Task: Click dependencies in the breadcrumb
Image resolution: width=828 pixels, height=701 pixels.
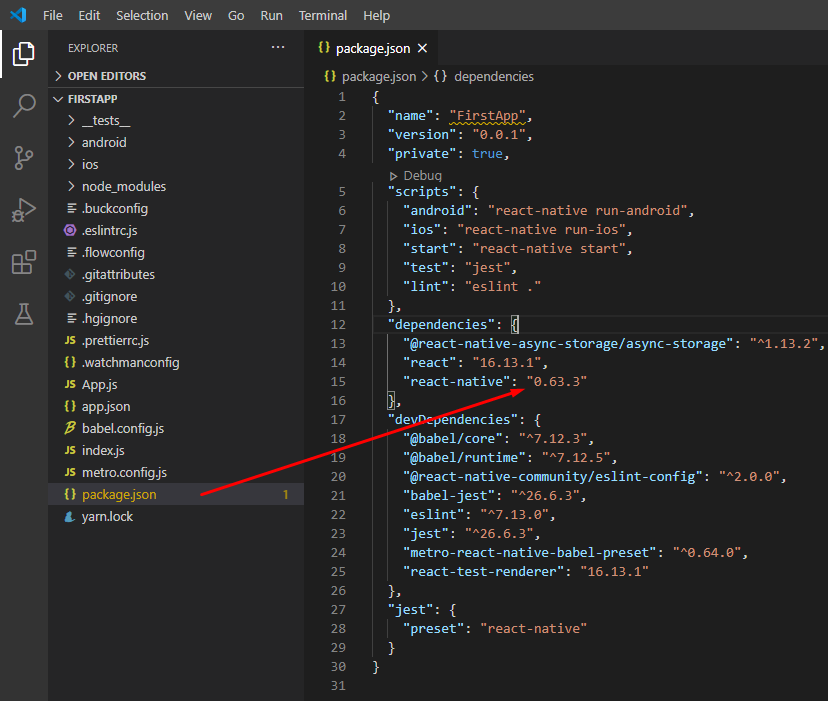Action: [x=494, y=77]
